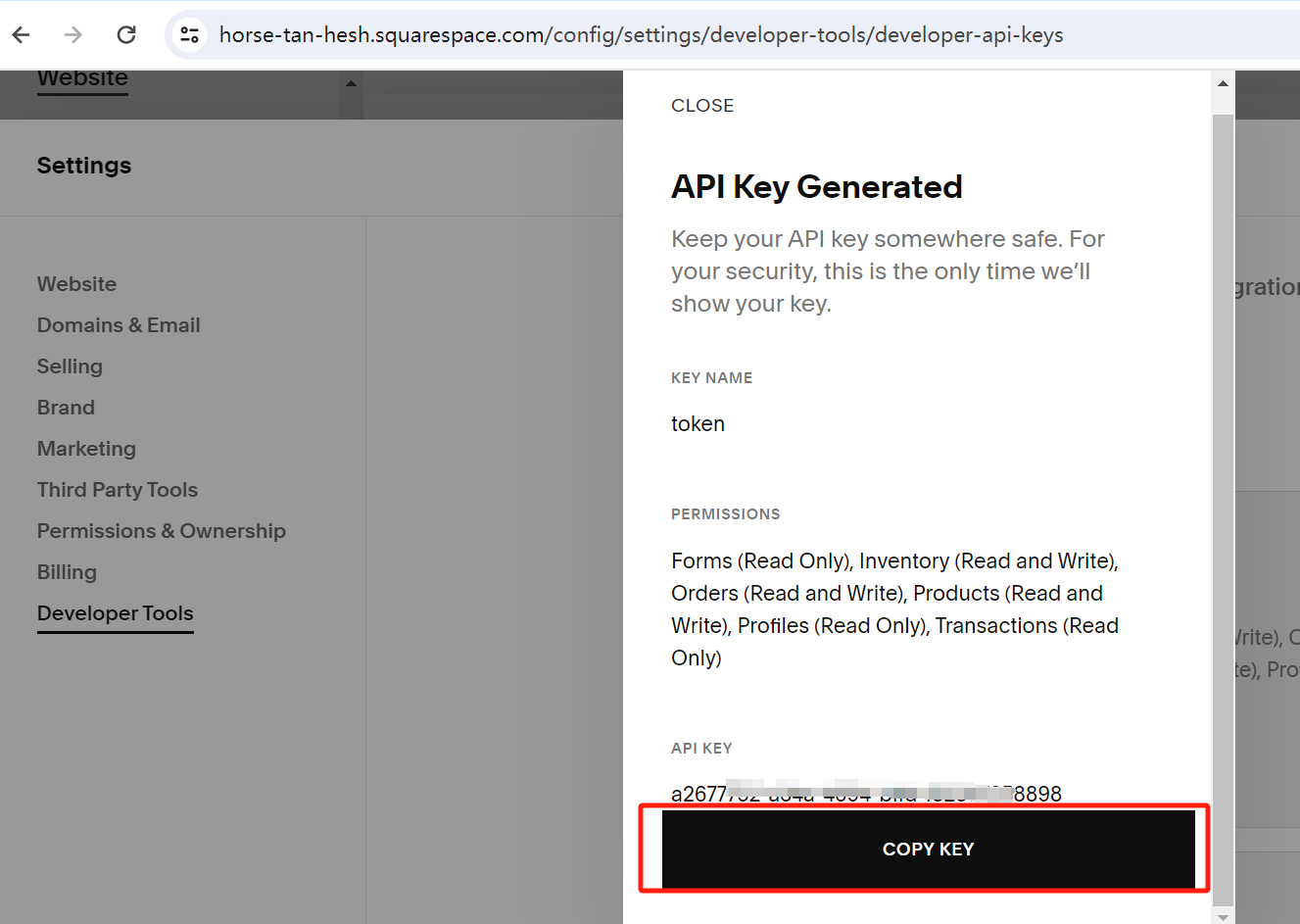Viewport: 1300px width, 924px height.
Task: Open the site permissions icon in address bar
Action: [189, 34]
